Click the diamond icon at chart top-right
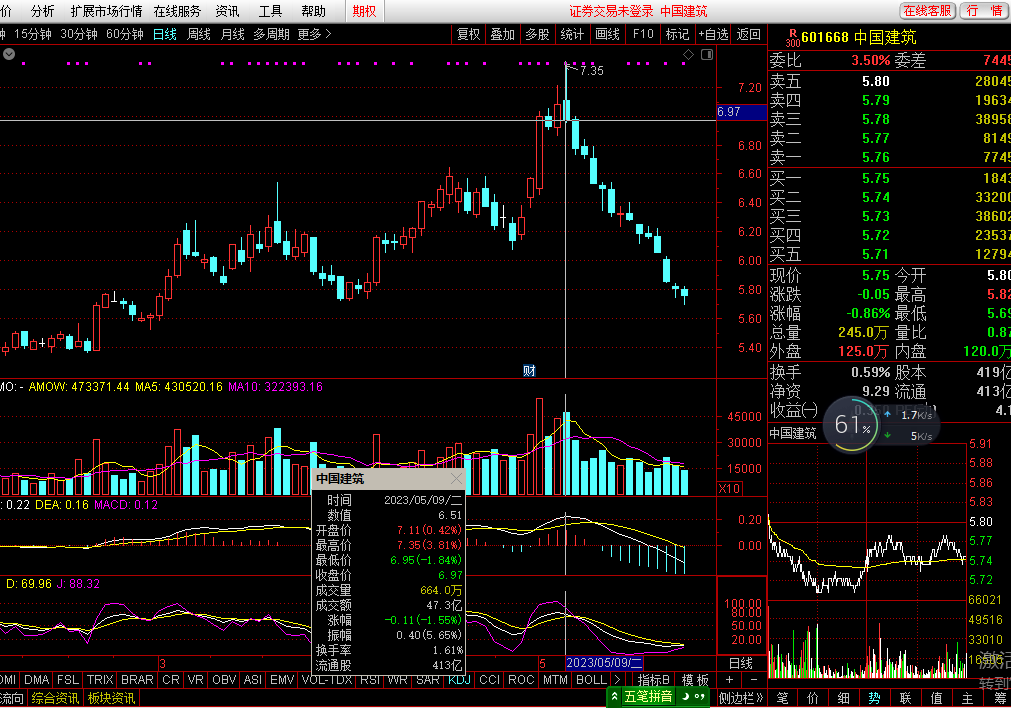Image resolution: width=1011 pixels, height=708 pixels. (x=688, y=54)
